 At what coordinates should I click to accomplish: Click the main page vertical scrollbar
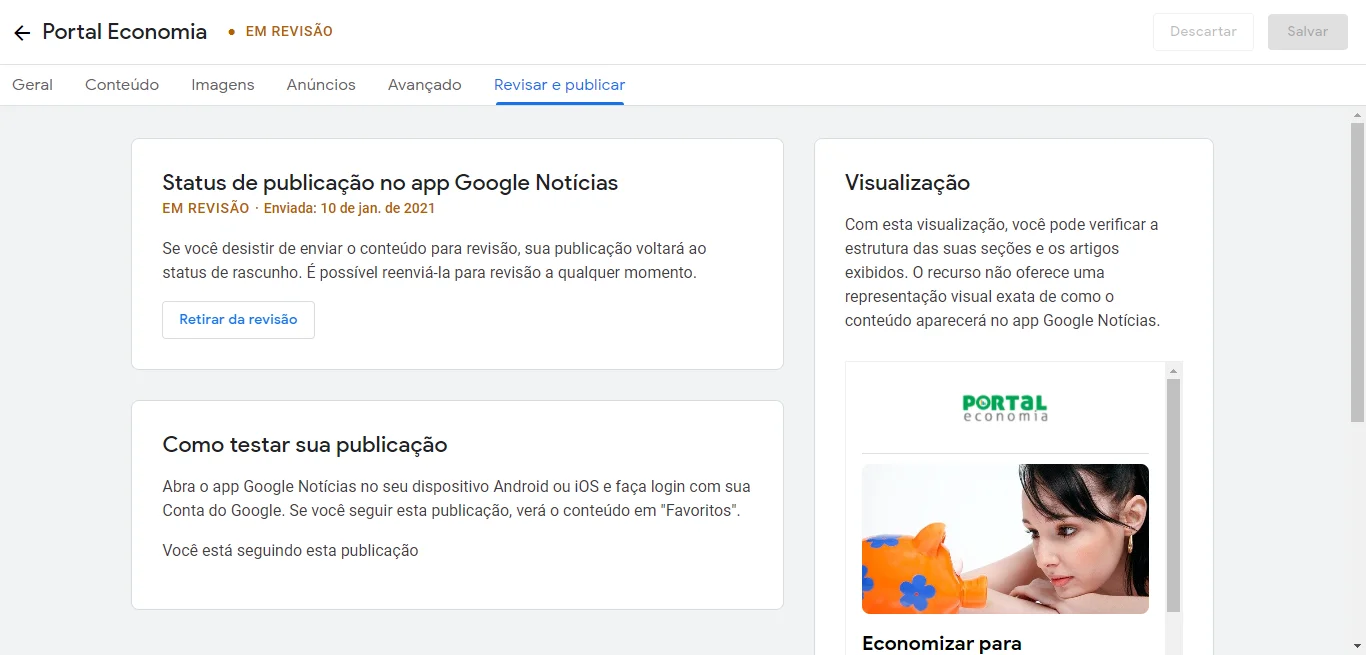(1357, 272)
